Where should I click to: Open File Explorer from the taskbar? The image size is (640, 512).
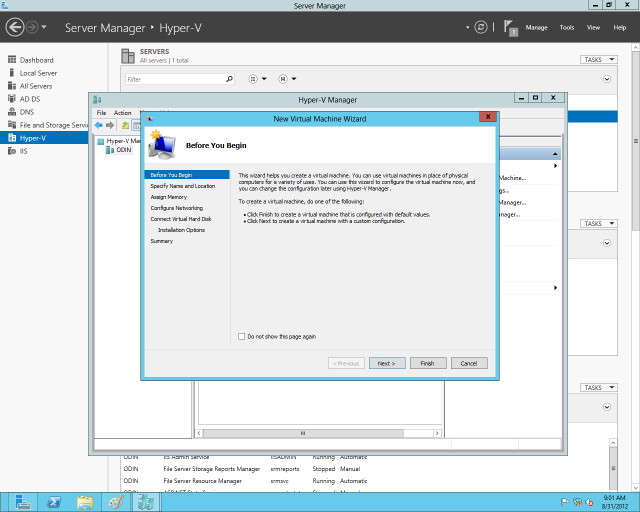85,502
